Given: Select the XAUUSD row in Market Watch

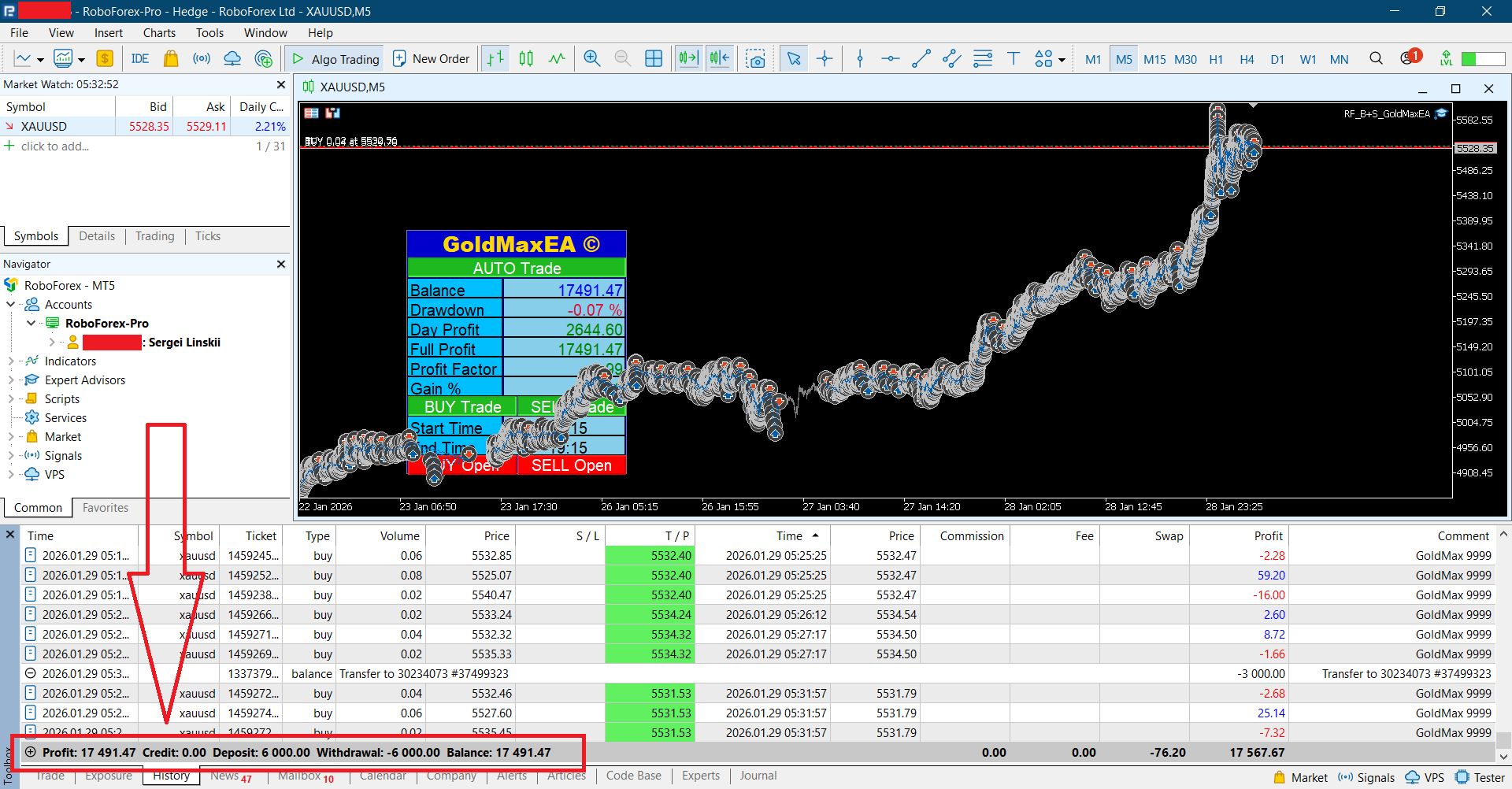Looking at the screenshot, I should [x=44, y=127].
